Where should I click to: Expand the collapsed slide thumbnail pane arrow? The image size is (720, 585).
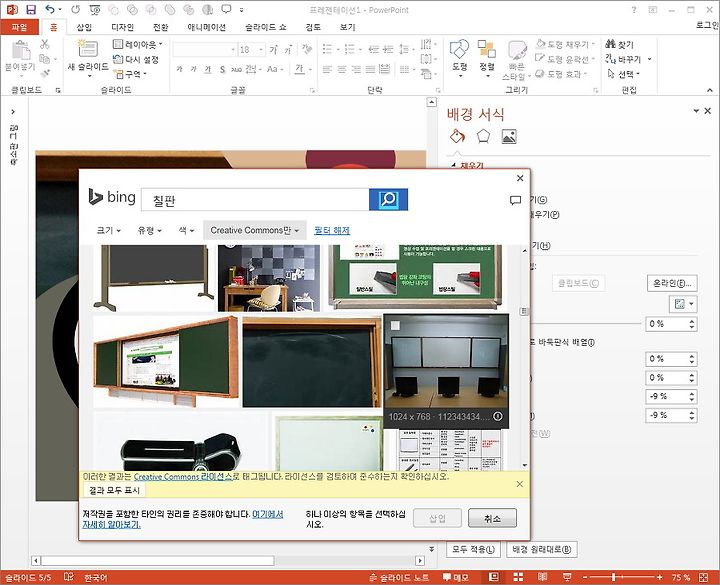(13, 112)
